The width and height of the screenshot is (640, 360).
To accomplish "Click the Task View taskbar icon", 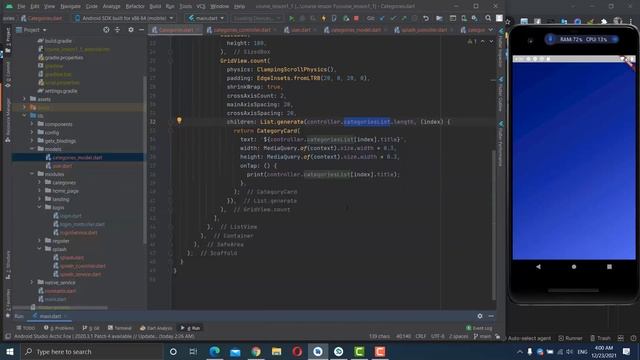I will coord(193,351).
